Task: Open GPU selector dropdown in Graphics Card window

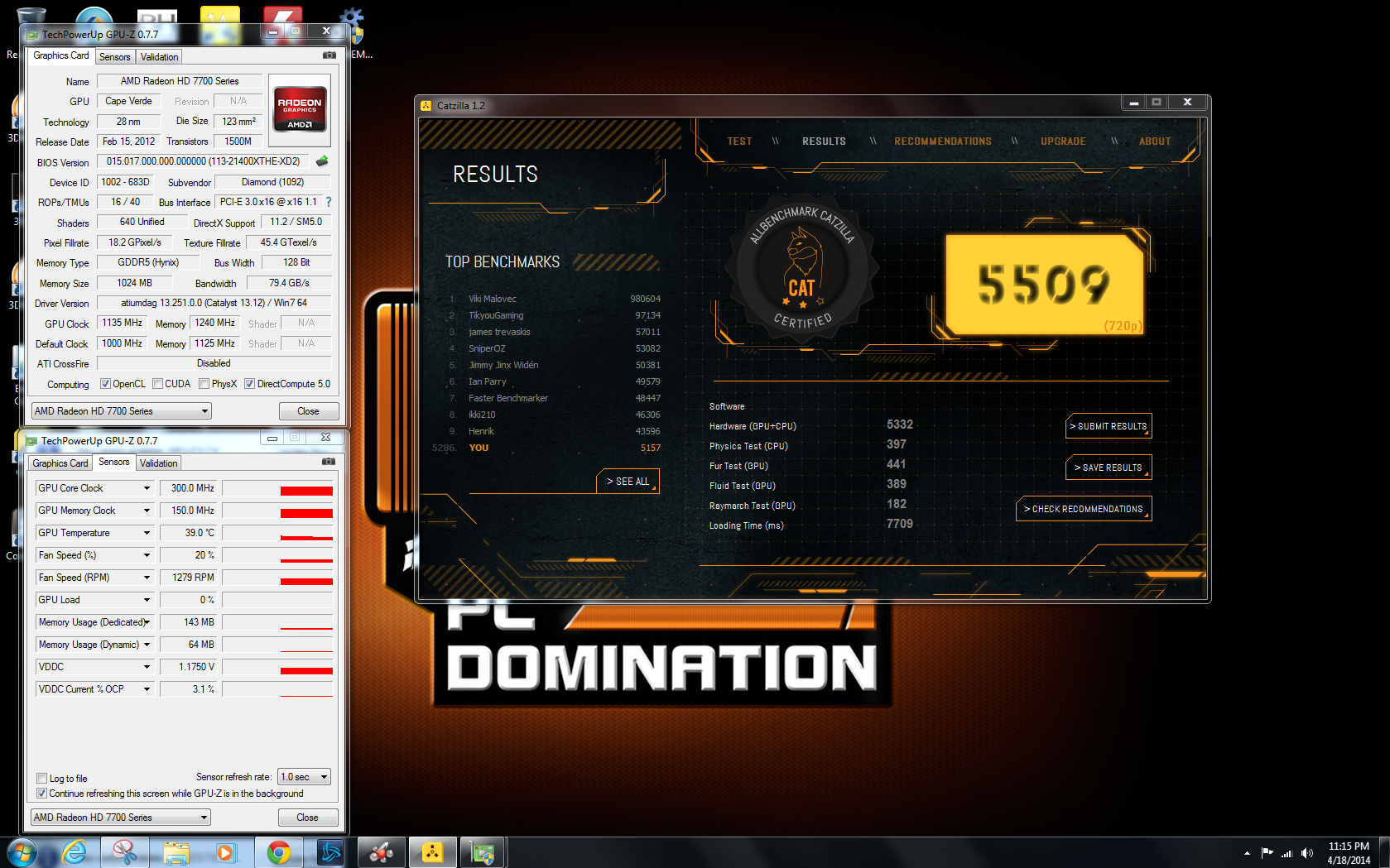Action: click(x=121, y=411)
